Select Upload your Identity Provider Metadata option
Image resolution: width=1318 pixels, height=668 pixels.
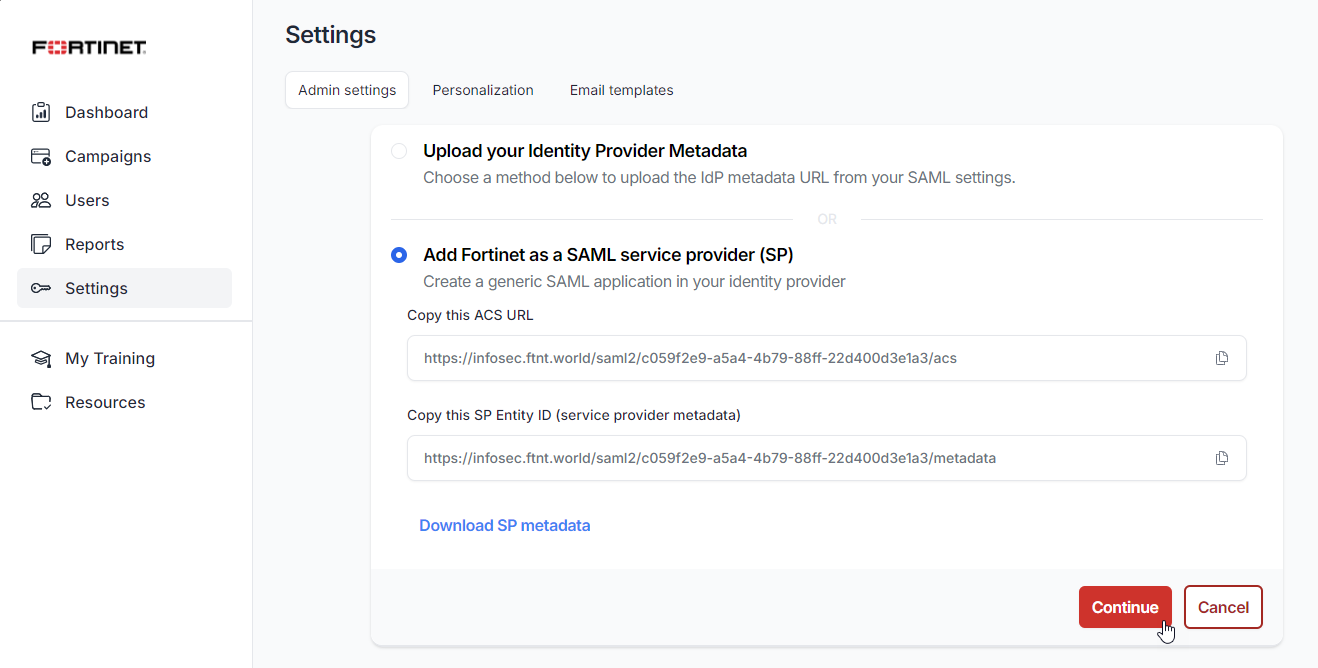pyautogui.click(x=399, y=151)
